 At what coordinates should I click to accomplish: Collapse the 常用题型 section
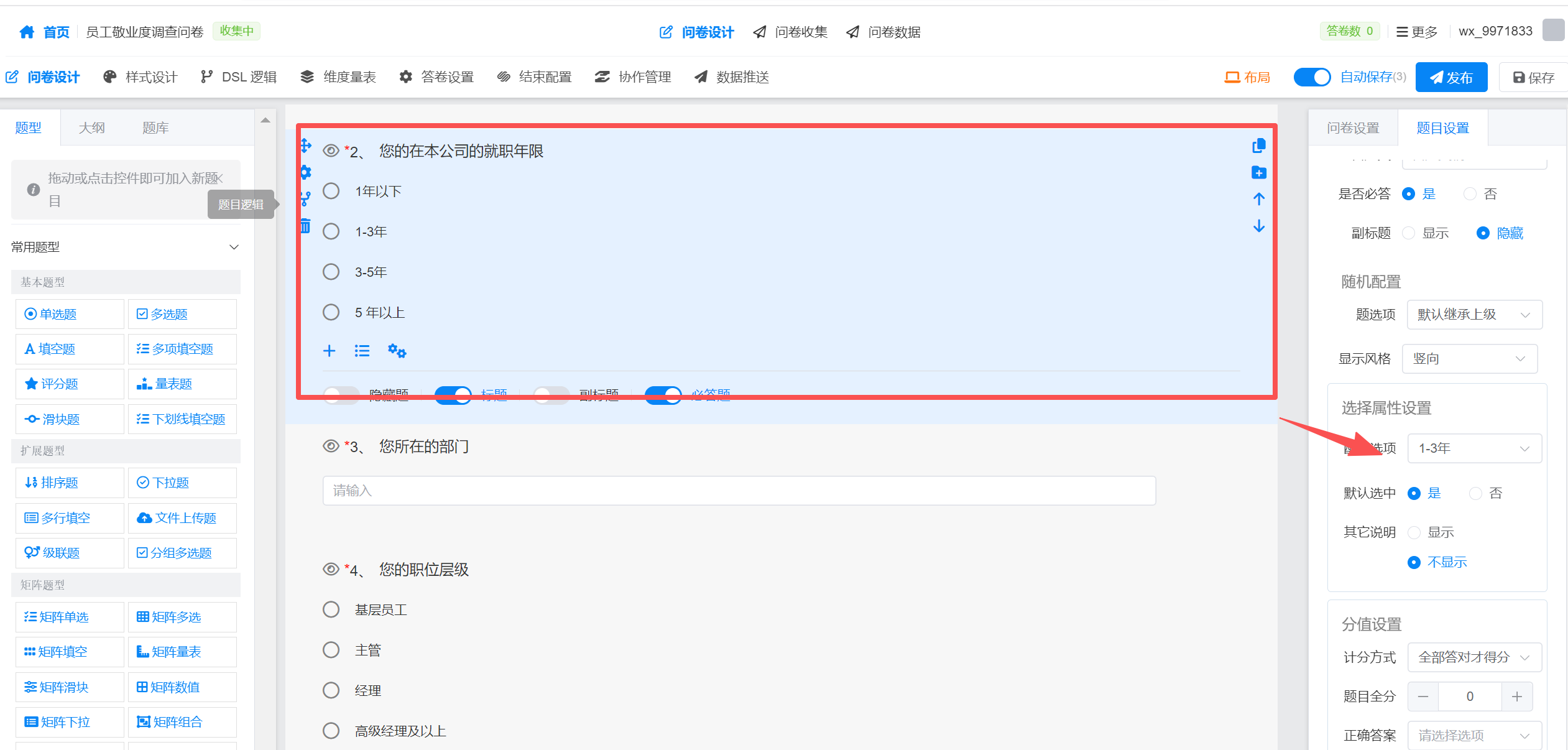click(234, 247)
